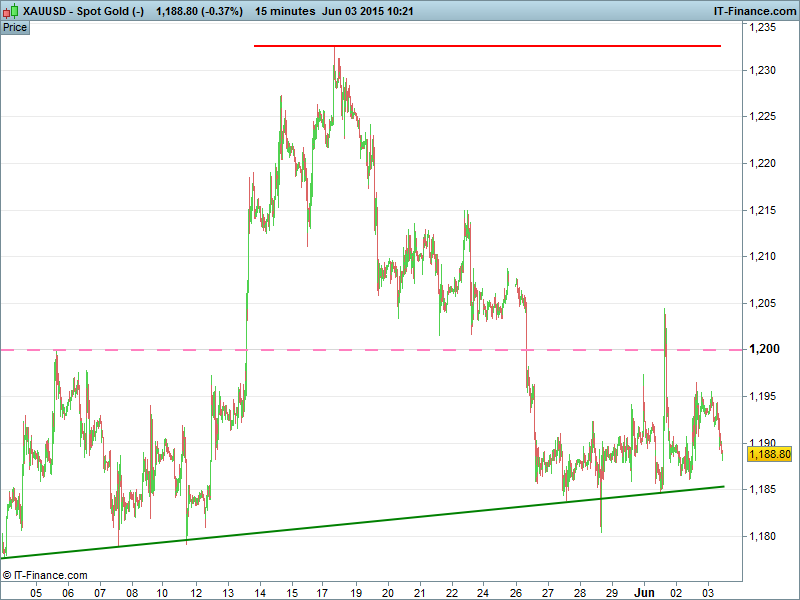800x600 pixels.
Task: Click the 1,188.80 (-0.37%) quote in header
Action: click(x=199, y=11)
